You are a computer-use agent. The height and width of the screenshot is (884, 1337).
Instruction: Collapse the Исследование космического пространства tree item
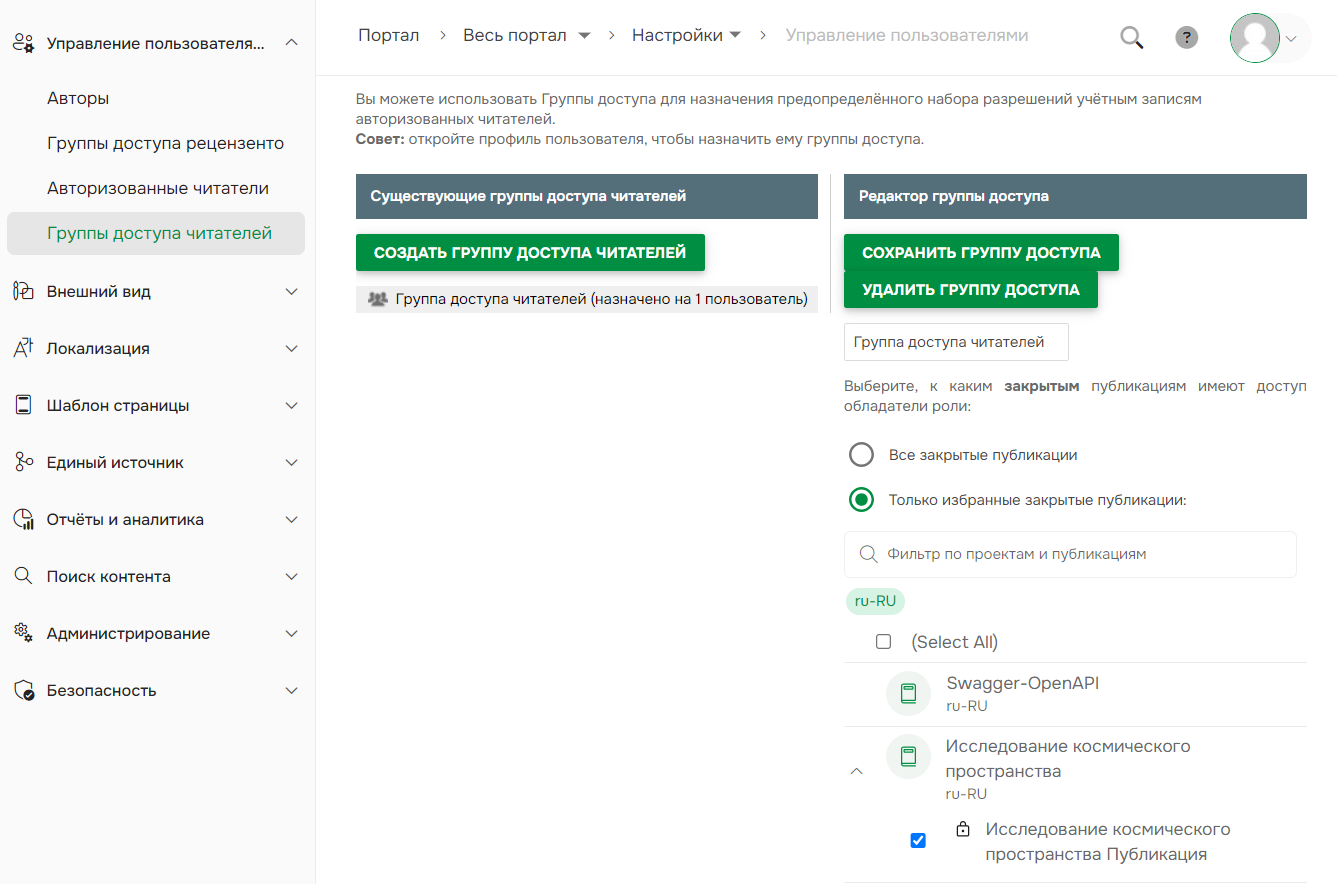pos(856,770)
